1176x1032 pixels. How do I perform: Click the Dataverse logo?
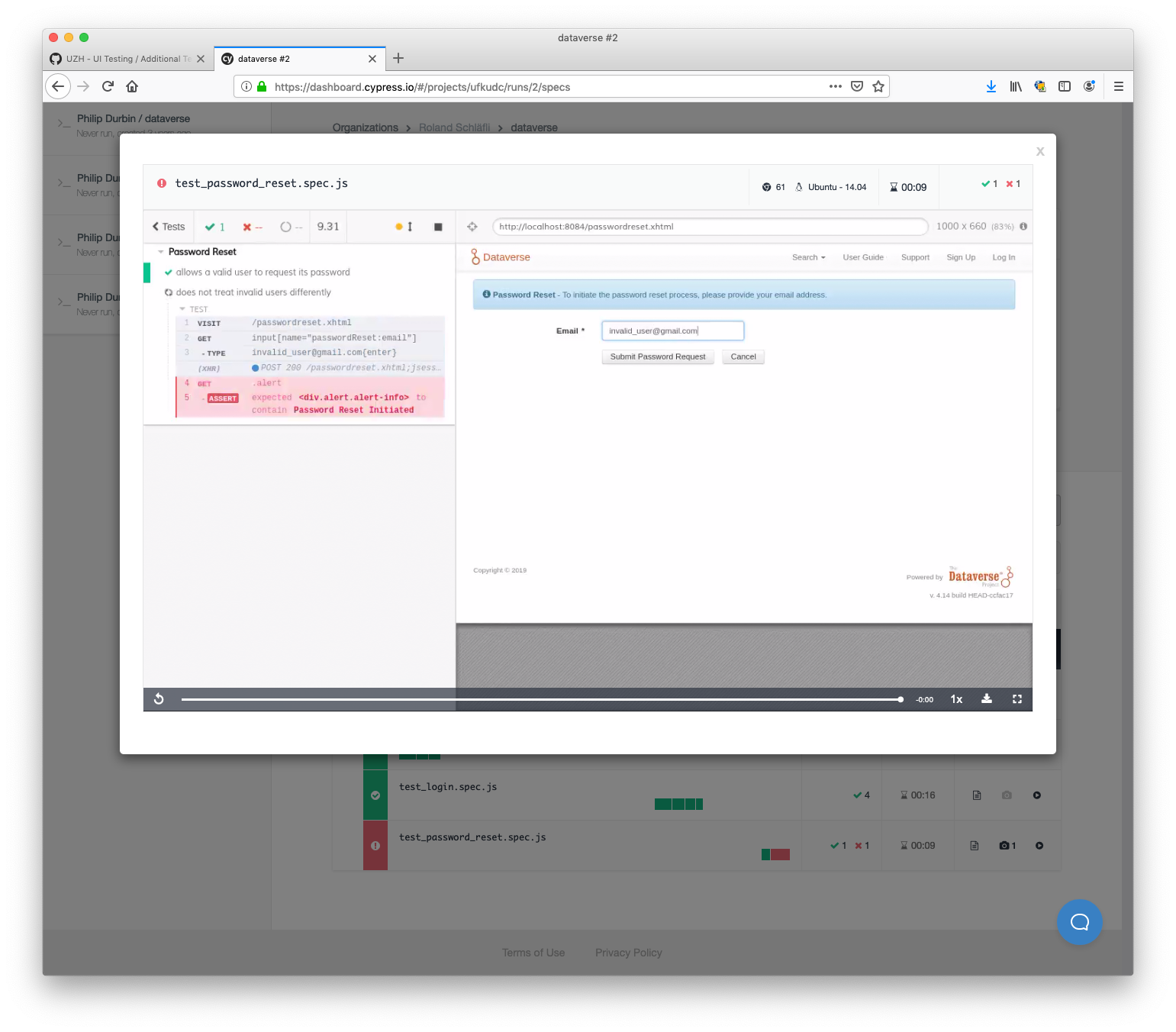tap(501, 257)
